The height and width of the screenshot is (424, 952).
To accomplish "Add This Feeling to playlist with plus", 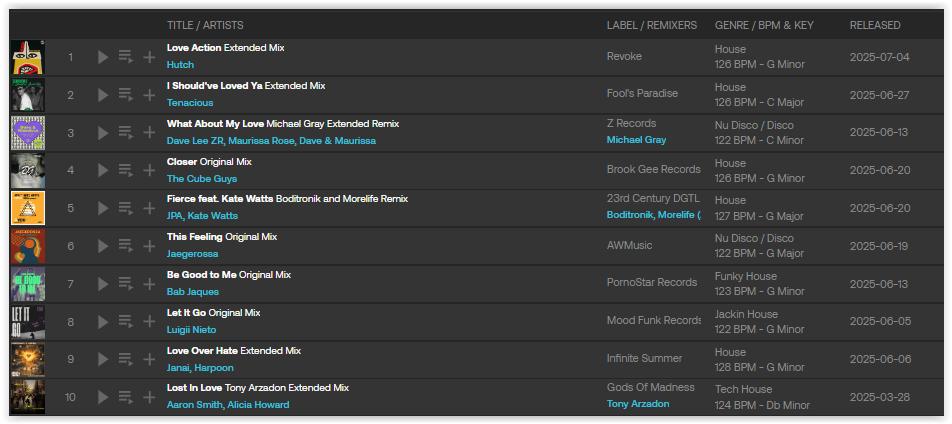I will pos(149,246).
